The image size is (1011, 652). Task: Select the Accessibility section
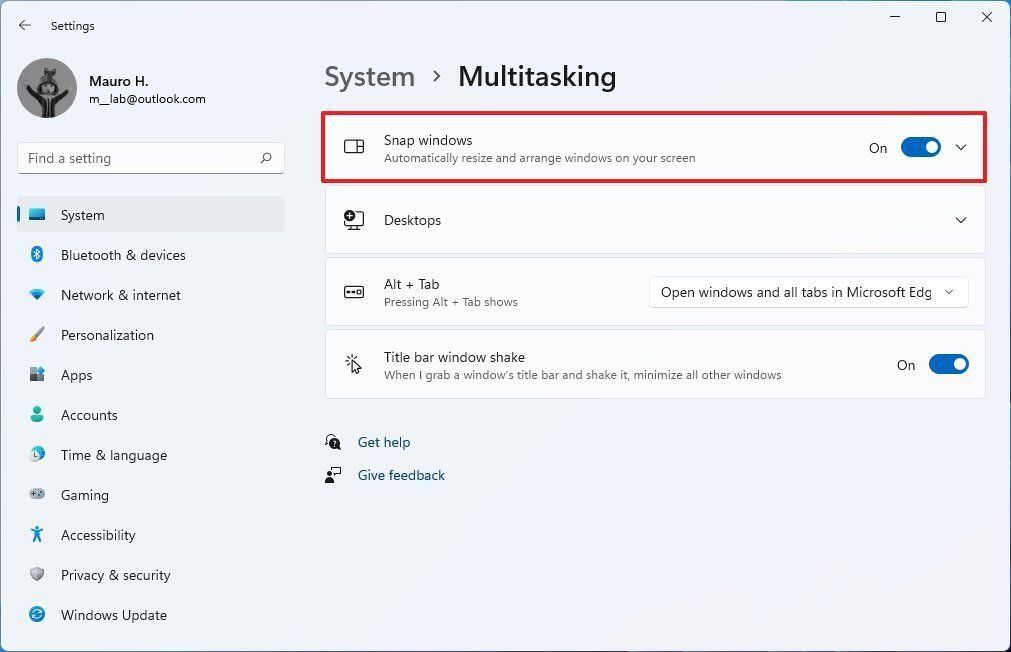point(97,535)
